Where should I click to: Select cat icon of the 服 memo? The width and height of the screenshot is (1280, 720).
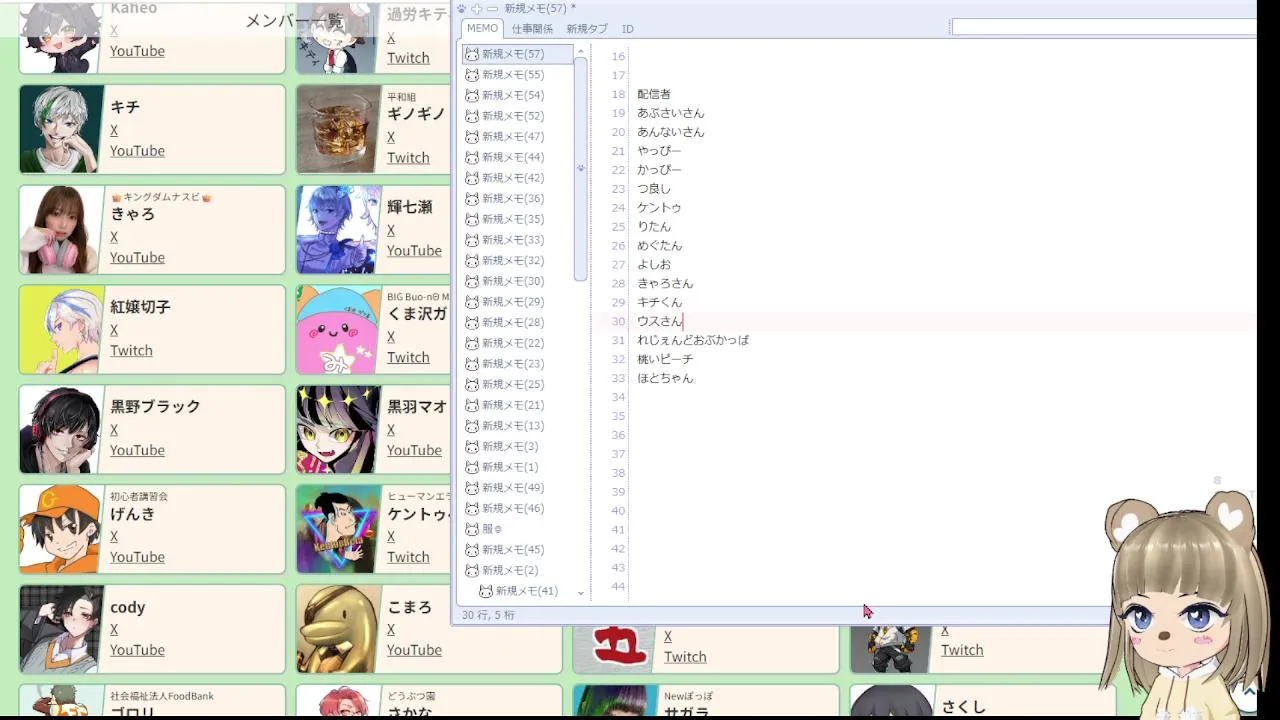(472, 529)
